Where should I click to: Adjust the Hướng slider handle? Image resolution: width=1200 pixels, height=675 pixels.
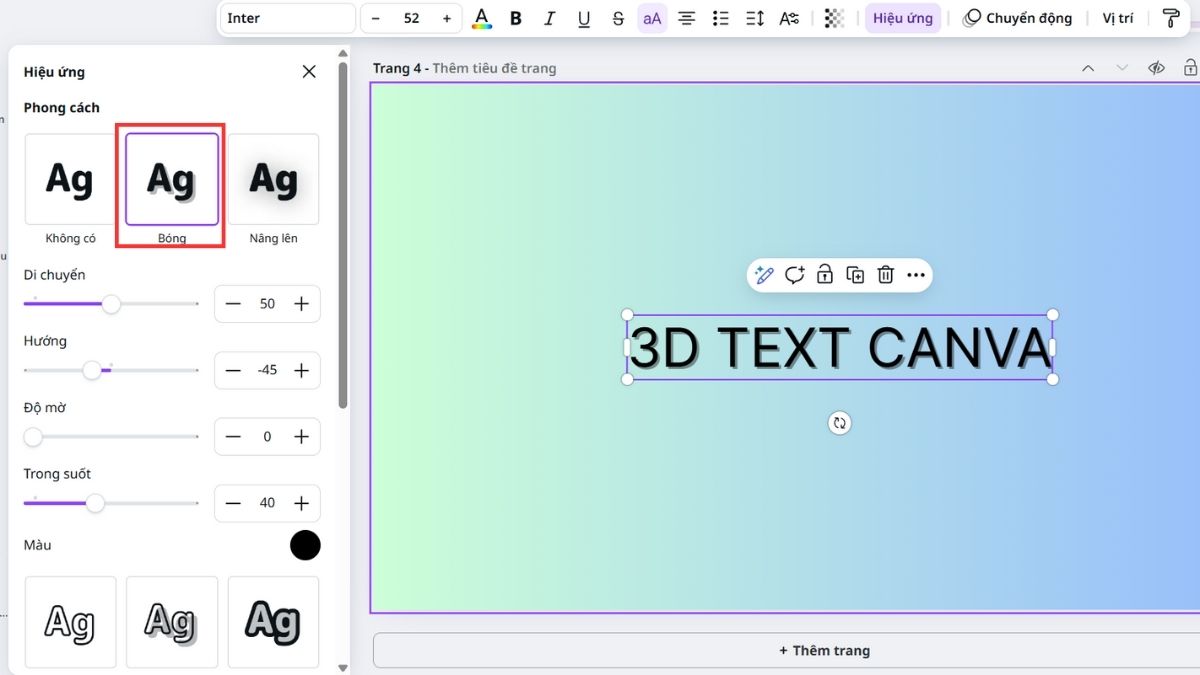pyautogui.click(x=92, y=370)
